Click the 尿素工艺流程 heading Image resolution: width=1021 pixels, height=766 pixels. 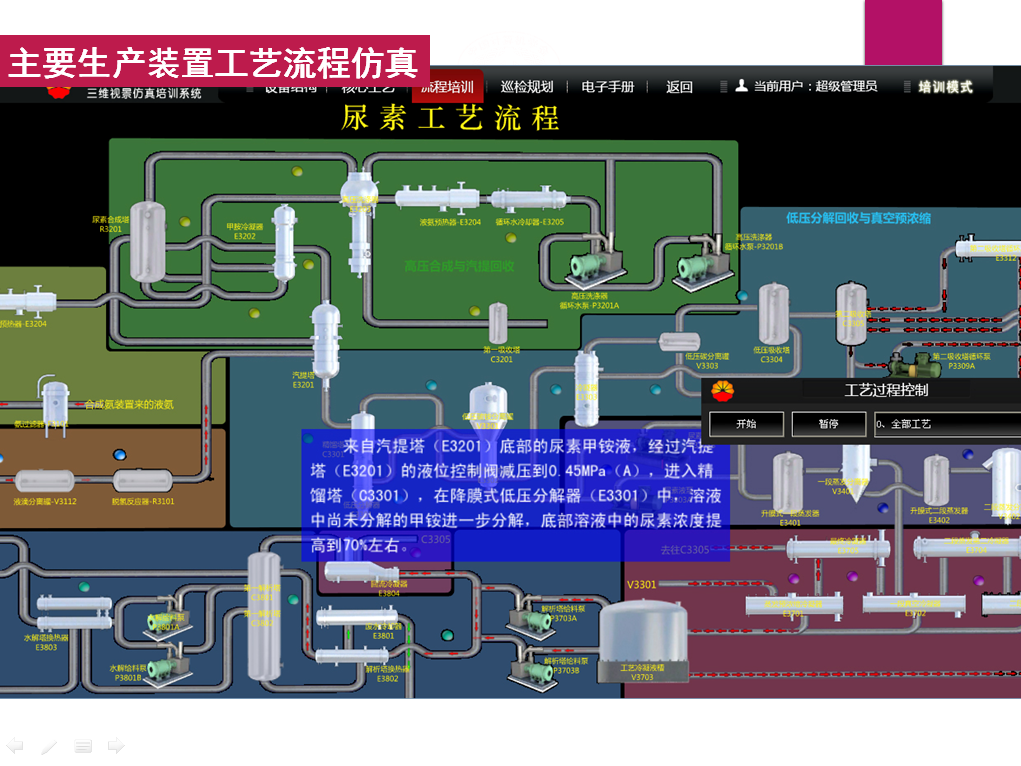tap(450, 118)
